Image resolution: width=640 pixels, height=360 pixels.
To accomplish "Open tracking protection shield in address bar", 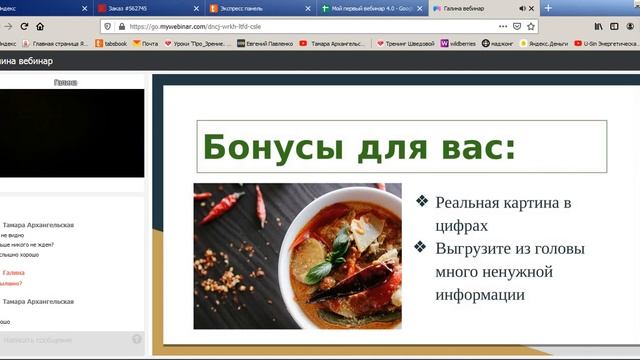I will pos(107,27).
